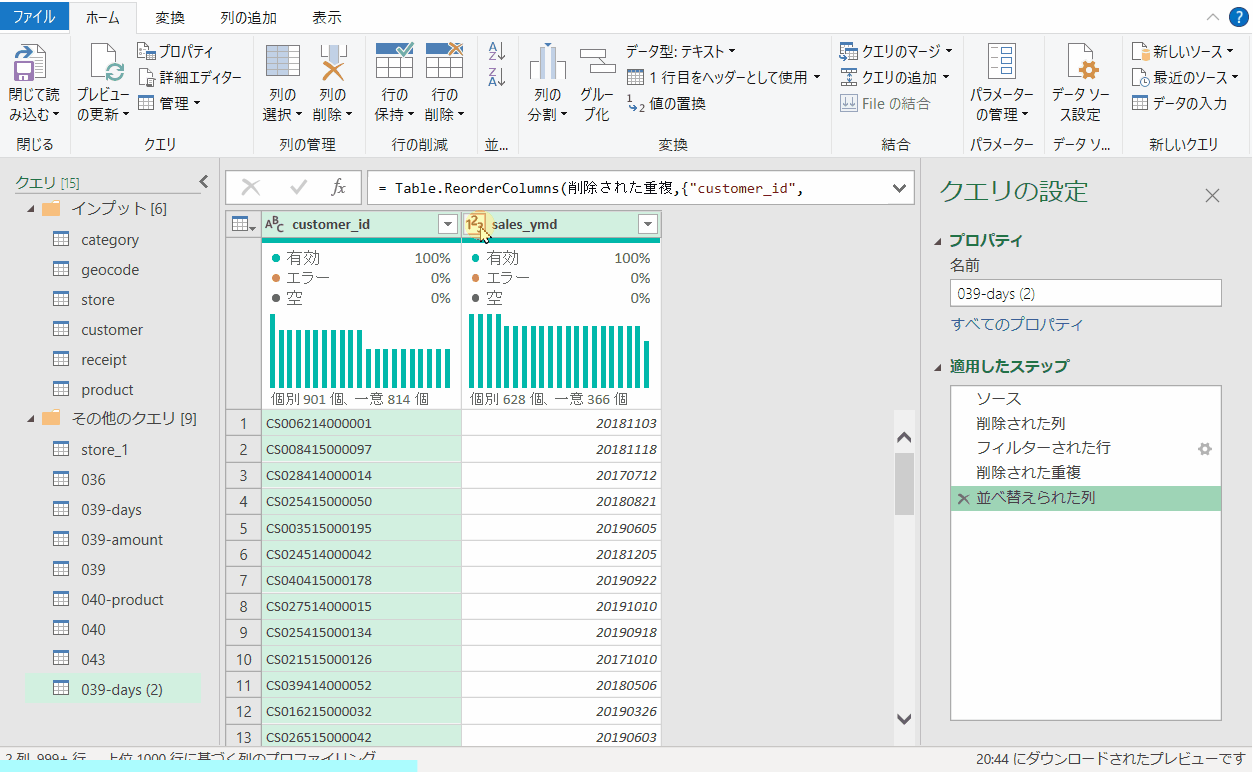Image resolution: width=1253 pixels, height=772 pixels.
Task: Open the customer_id column filter dropdown
Action: (447, 223)
